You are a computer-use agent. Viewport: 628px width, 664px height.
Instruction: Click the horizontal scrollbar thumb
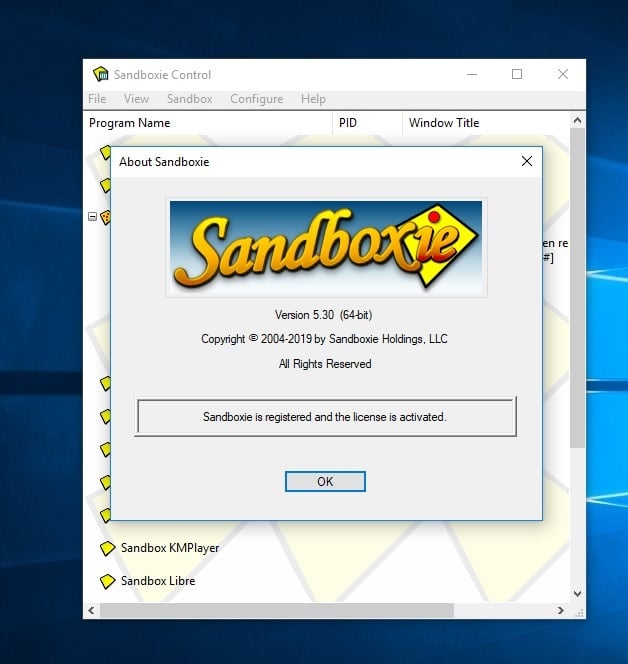pyautogui.click(x=277, y=610)
